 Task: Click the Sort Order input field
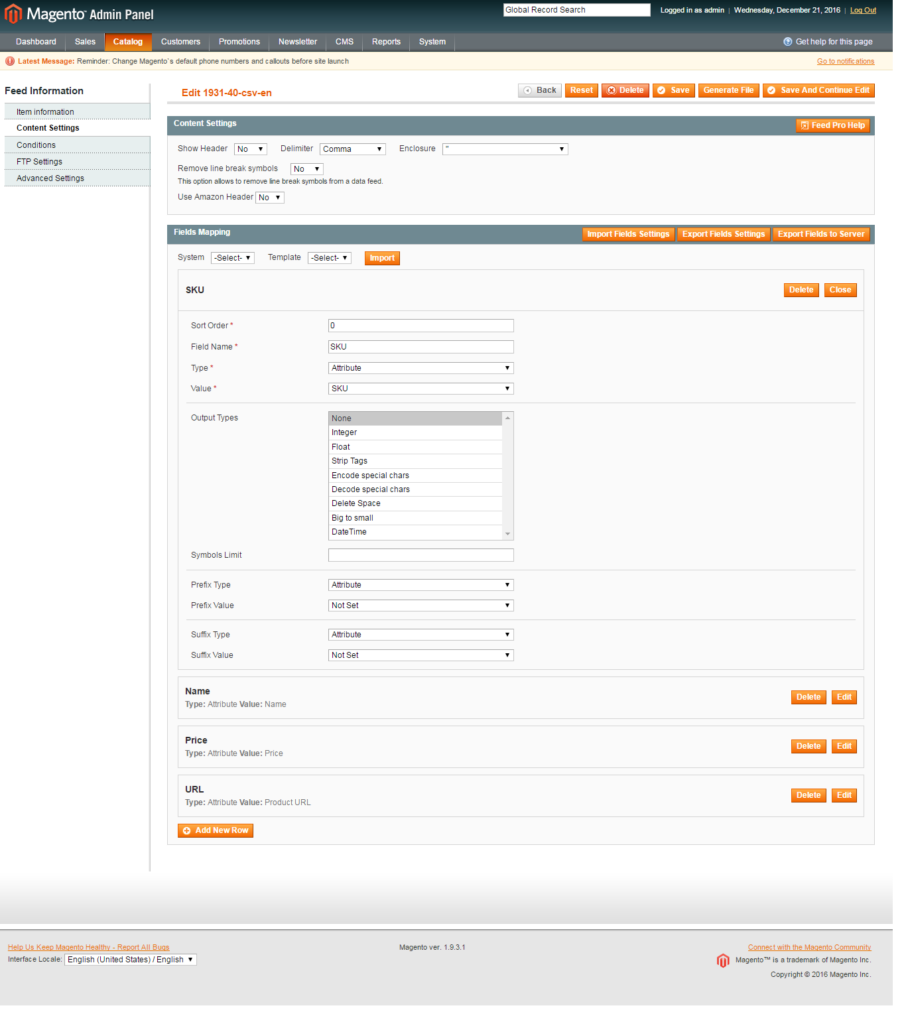click(x=421, y=326)
